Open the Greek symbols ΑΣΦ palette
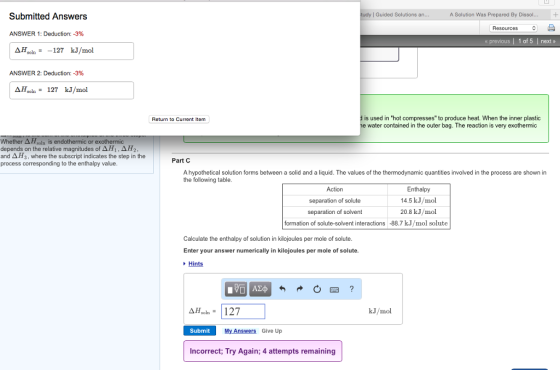The width and height of the screenshot is (560, 370). pos(260,289)
